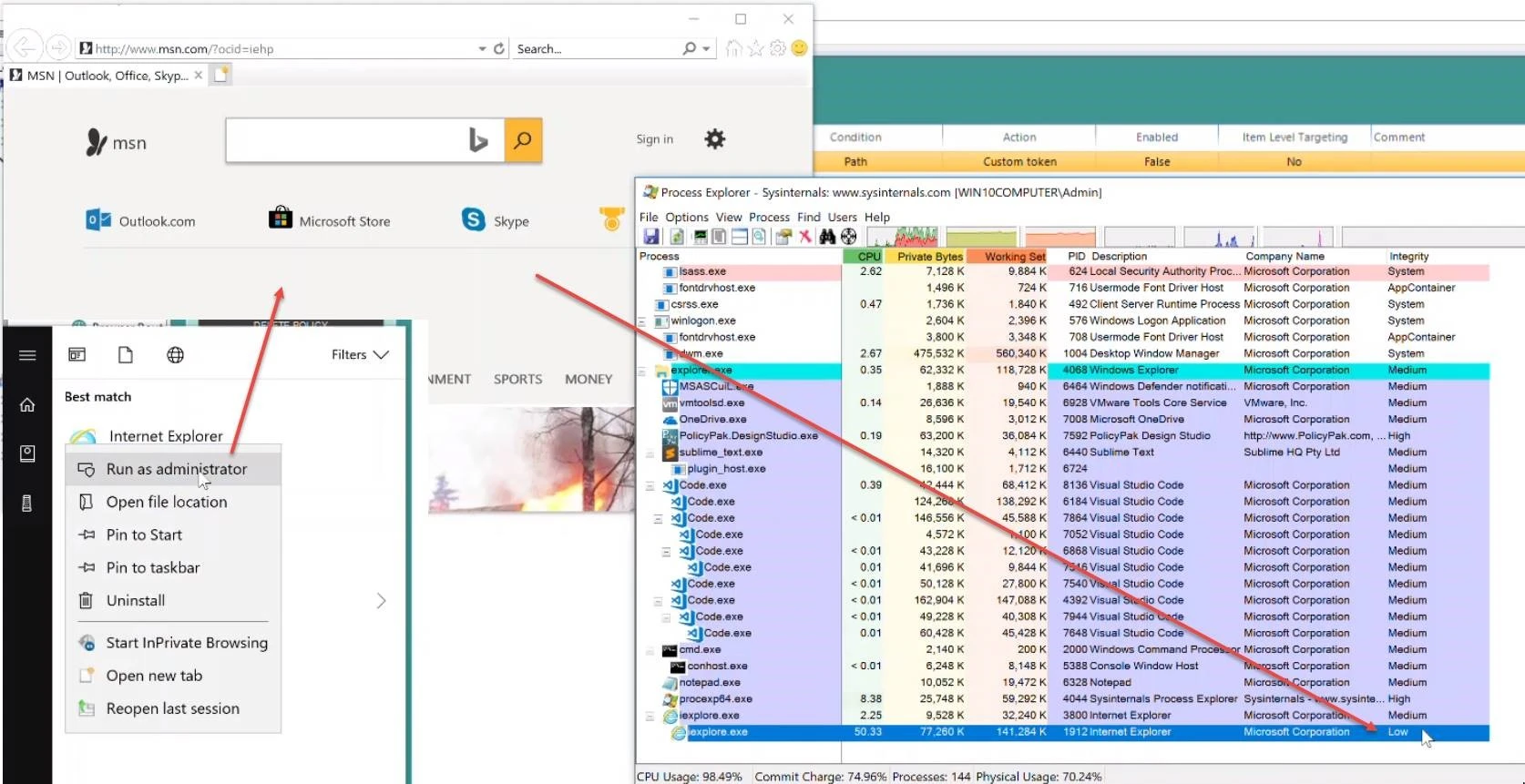Image resolution: width=1525 pixels, height=784 pixels.
Task: Sort processes by CPU column header
Action: point(868,257)
